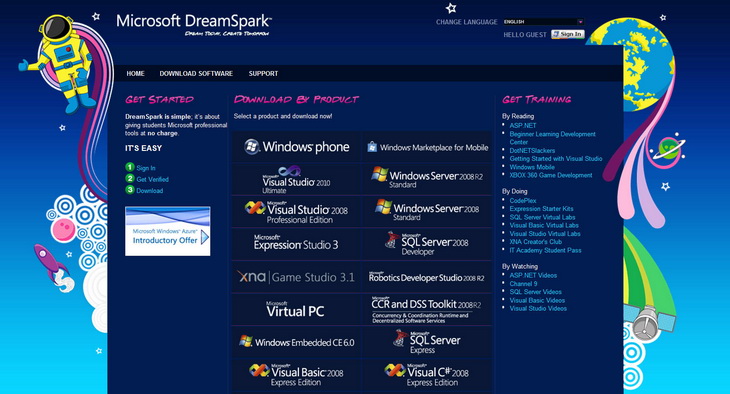Choose Windows Server 2008 Standard tile
The width and height of the screenshot is (730, 394).
427,212
